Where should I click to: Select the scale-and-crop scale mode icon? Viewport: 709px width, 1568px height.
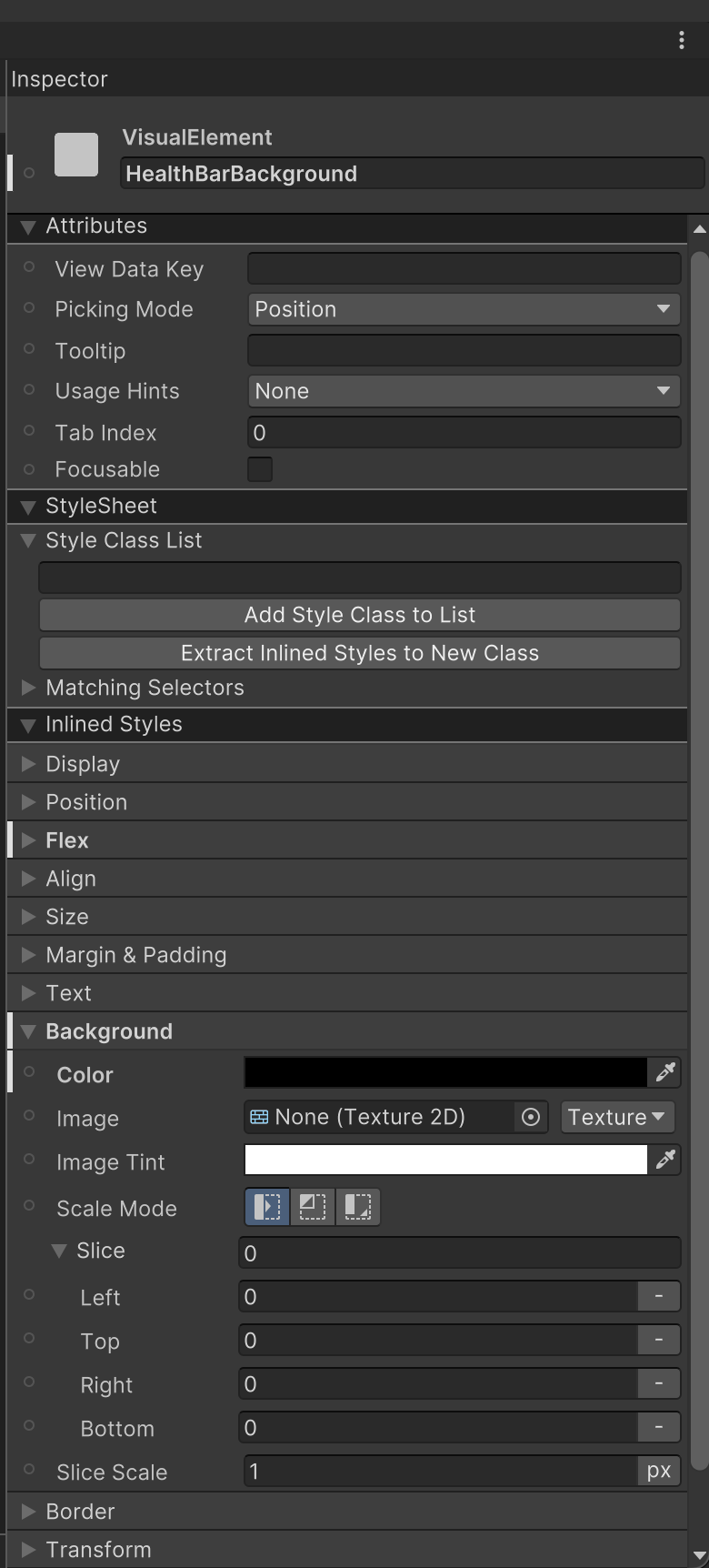[x=313, y=1207]
